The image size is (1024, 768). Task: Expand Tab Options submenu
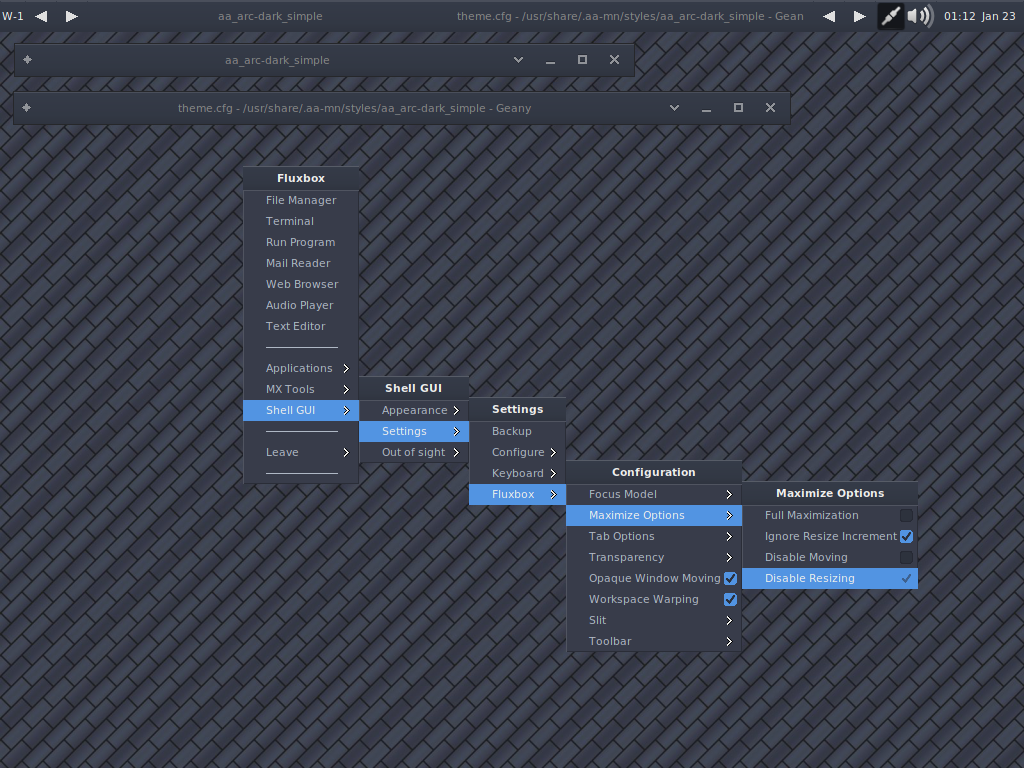[654, 536]
